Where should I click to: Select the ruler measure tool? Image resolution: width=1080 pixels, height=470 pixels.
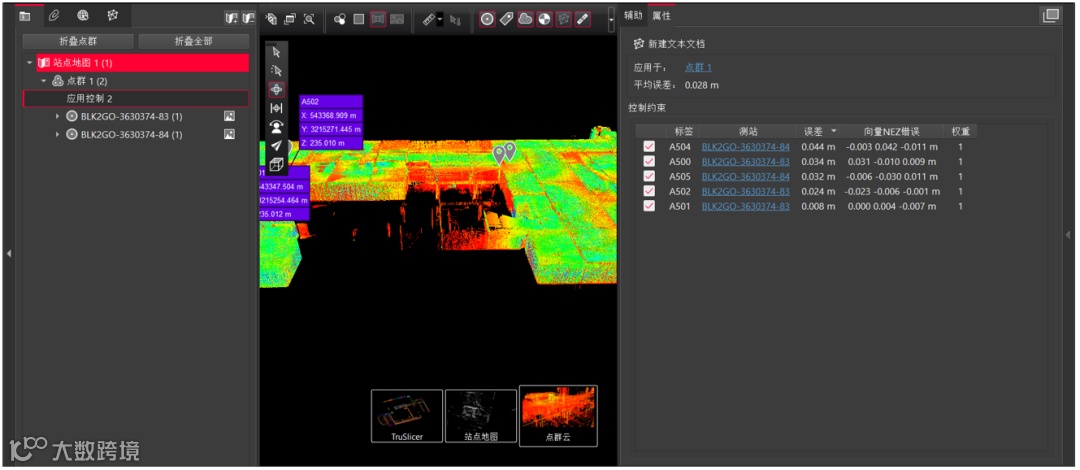(428, 19)
